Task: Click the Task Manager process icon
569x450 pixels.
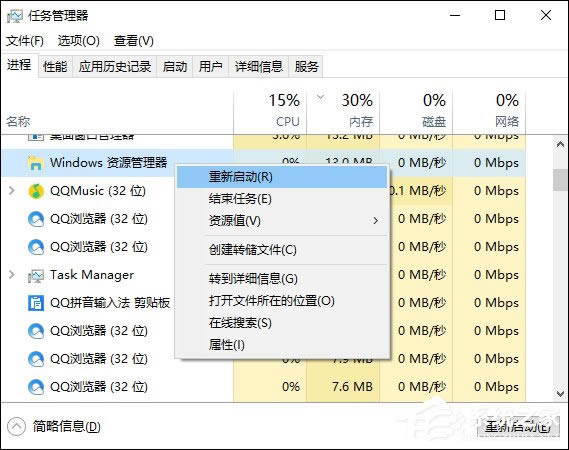Action: pos(36,276)
